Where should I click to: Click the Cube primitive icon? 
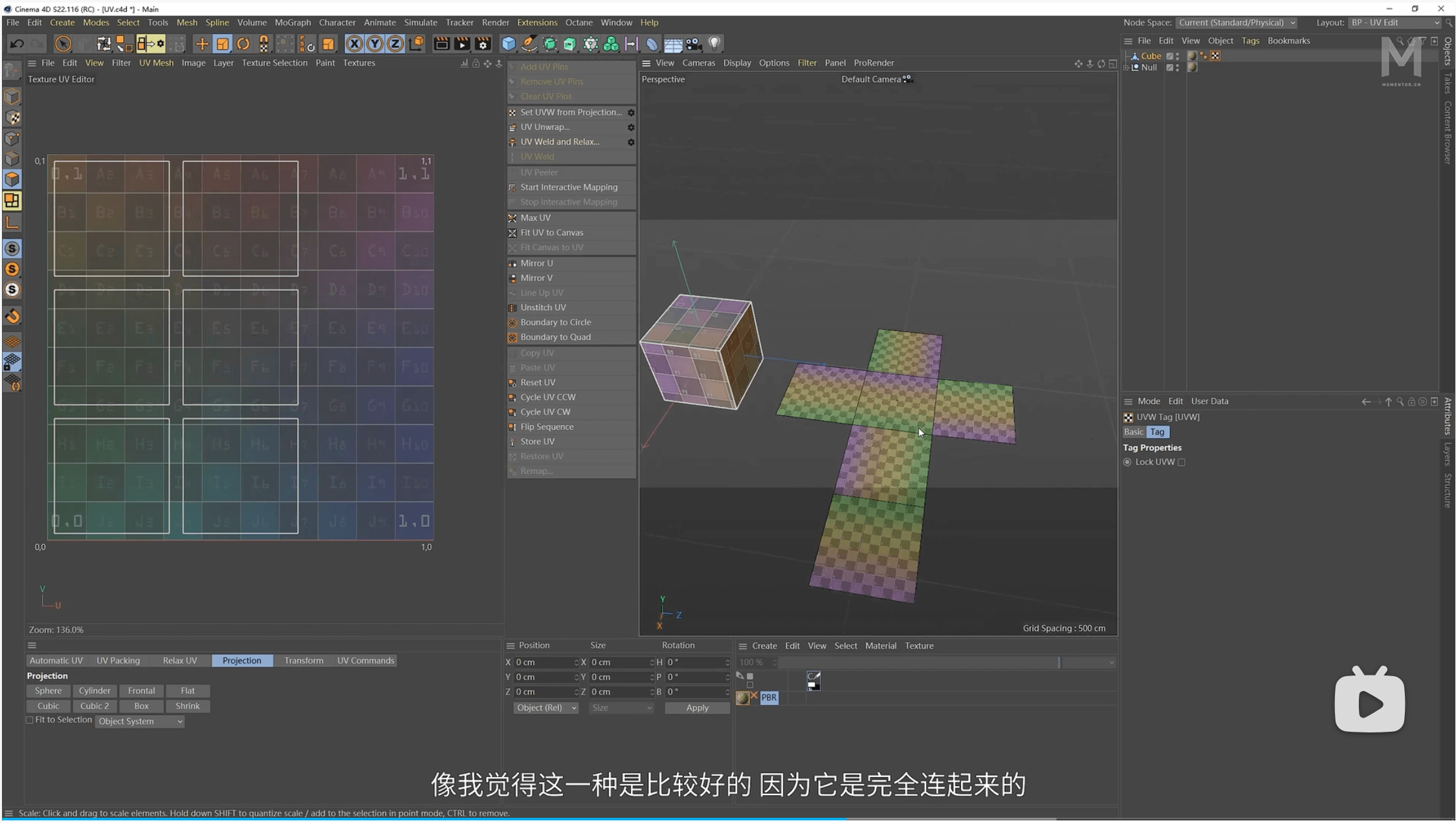pos(509,44)
